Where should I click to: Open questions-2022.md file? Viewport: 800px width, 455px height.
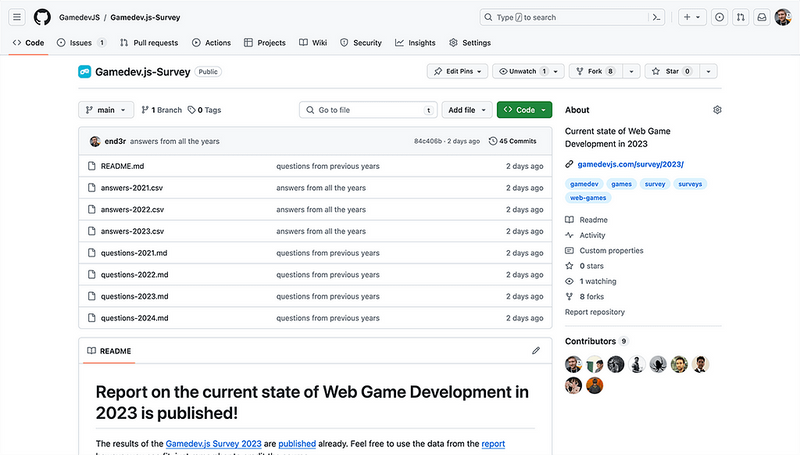[x=134, y=274]
